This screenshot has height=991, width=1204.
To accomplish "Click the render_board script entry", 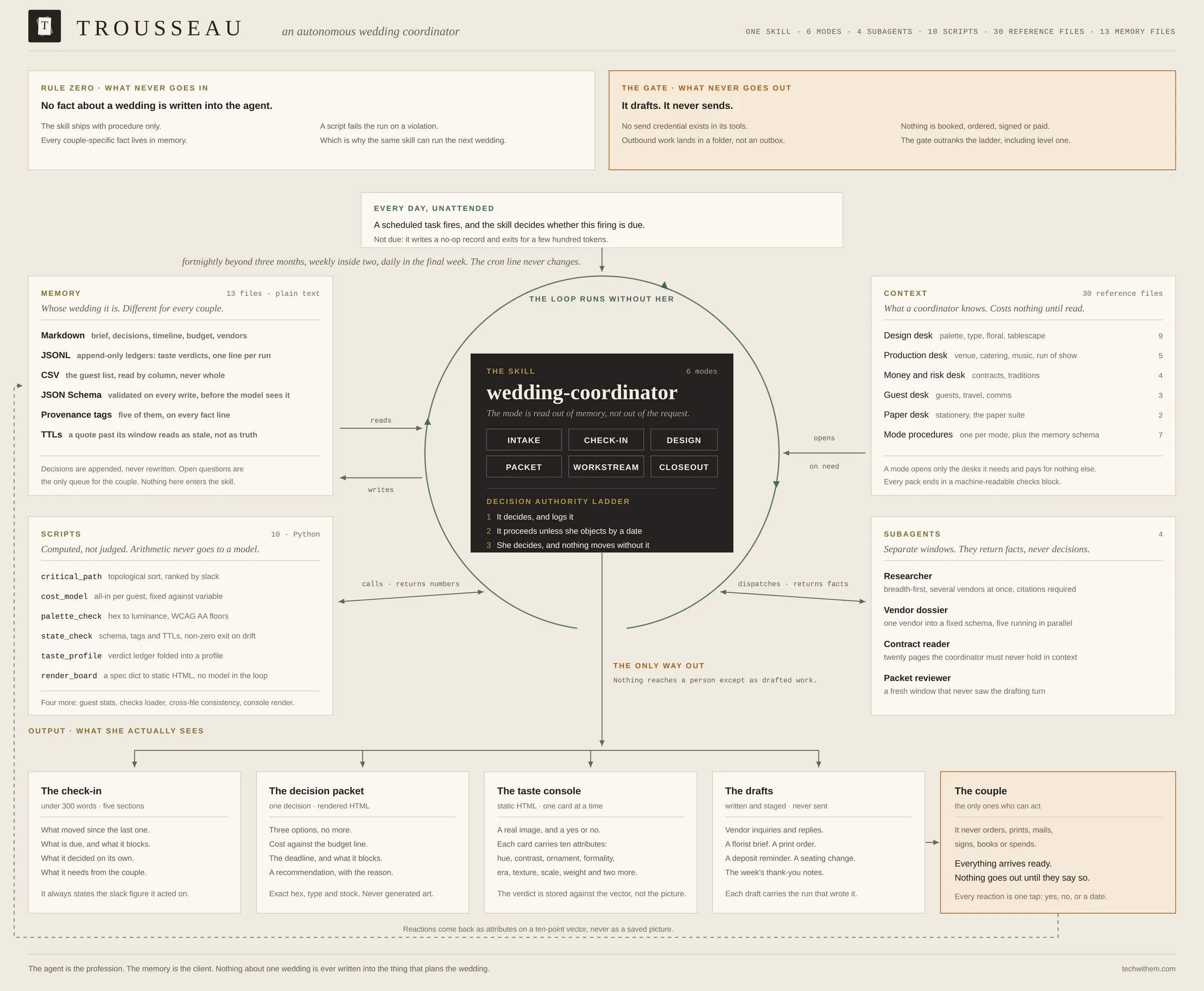I will (x=154, y=676).
